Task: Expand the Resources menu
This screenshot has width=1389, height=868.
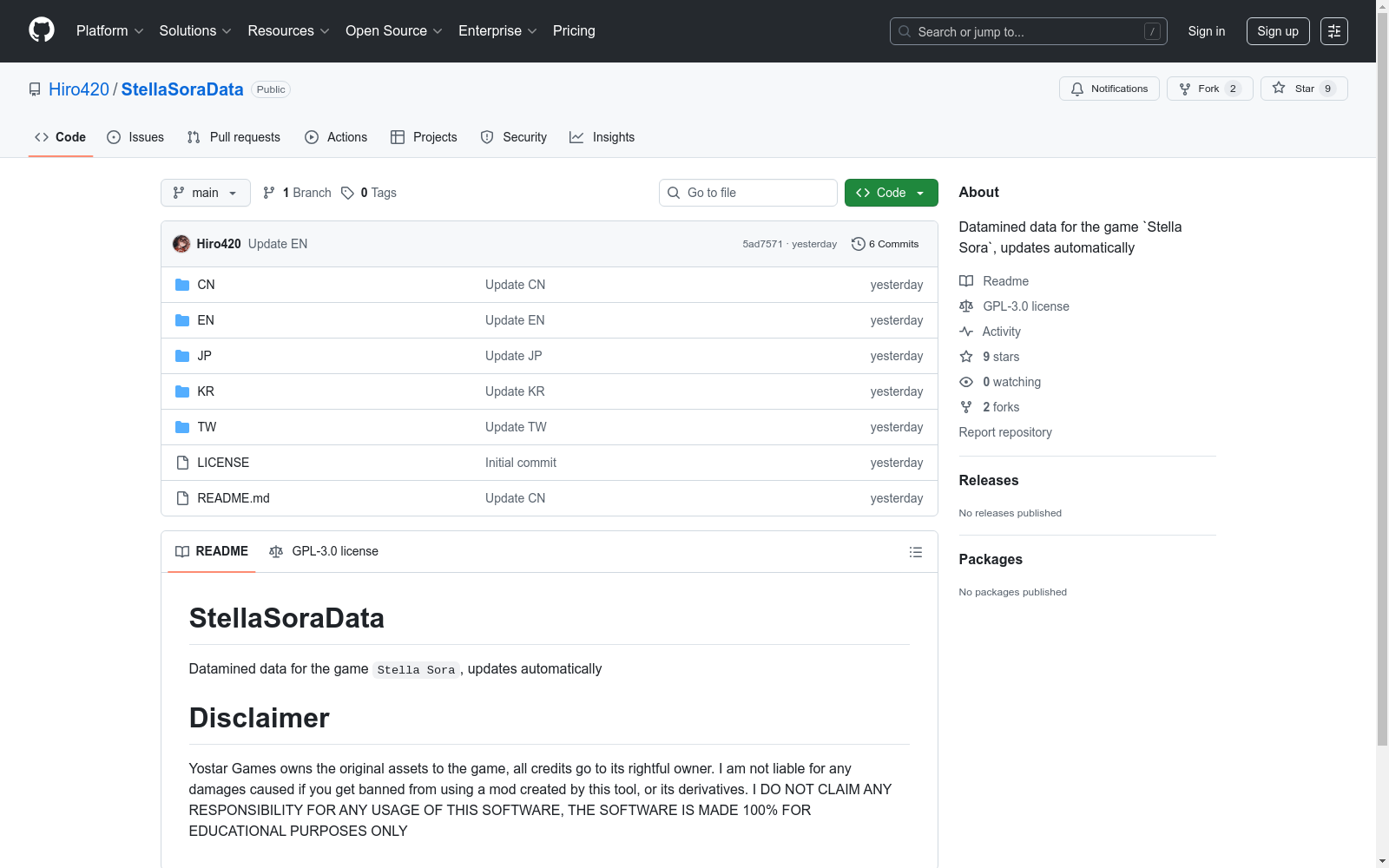Action: point(289,31)
